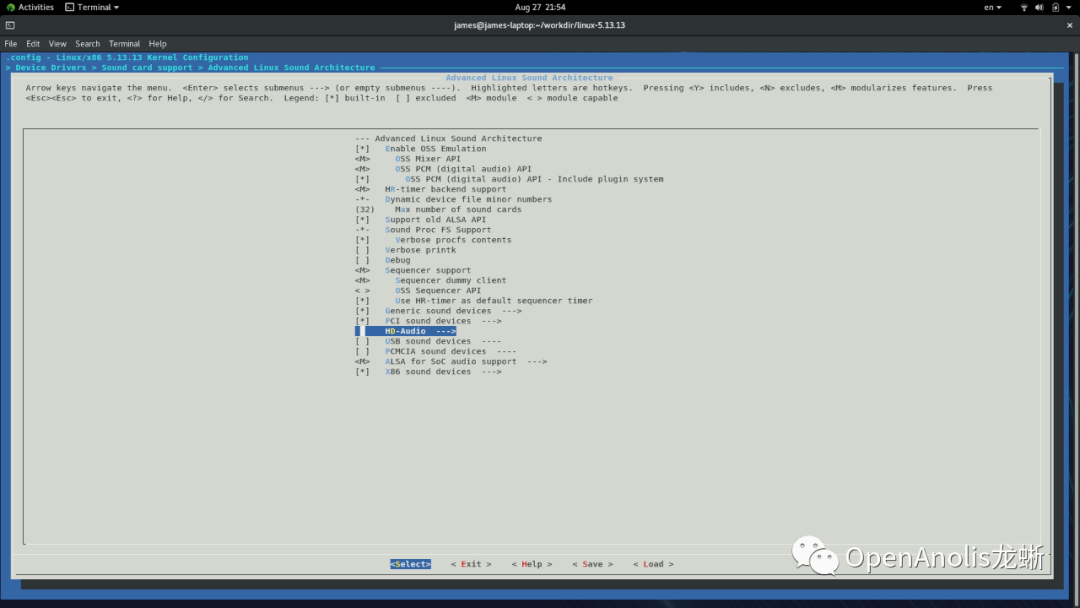
Task: Click Device Drivers in breadcrumb path
Action: click(51, 67)
